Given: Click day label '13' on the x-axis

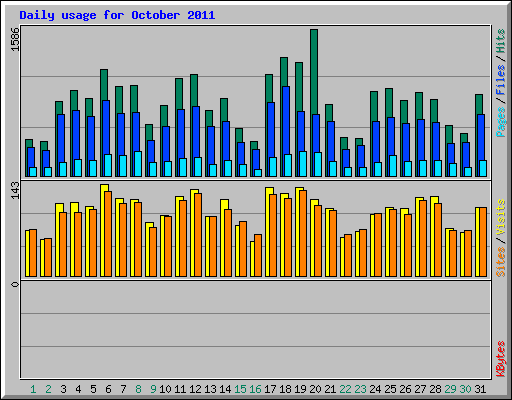Looking at the screenshot, I should pos(210,389).
